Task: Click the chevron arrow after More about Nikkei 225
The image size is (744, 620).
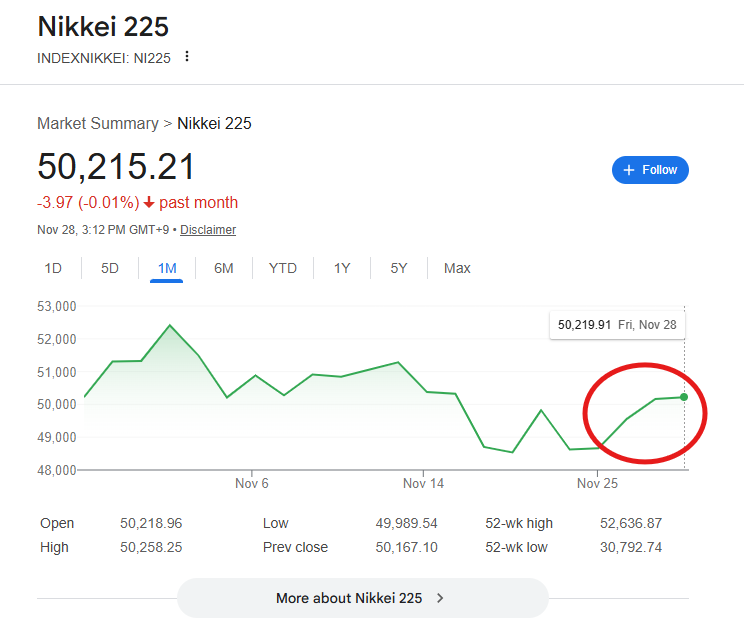Action: pos(440,598)
